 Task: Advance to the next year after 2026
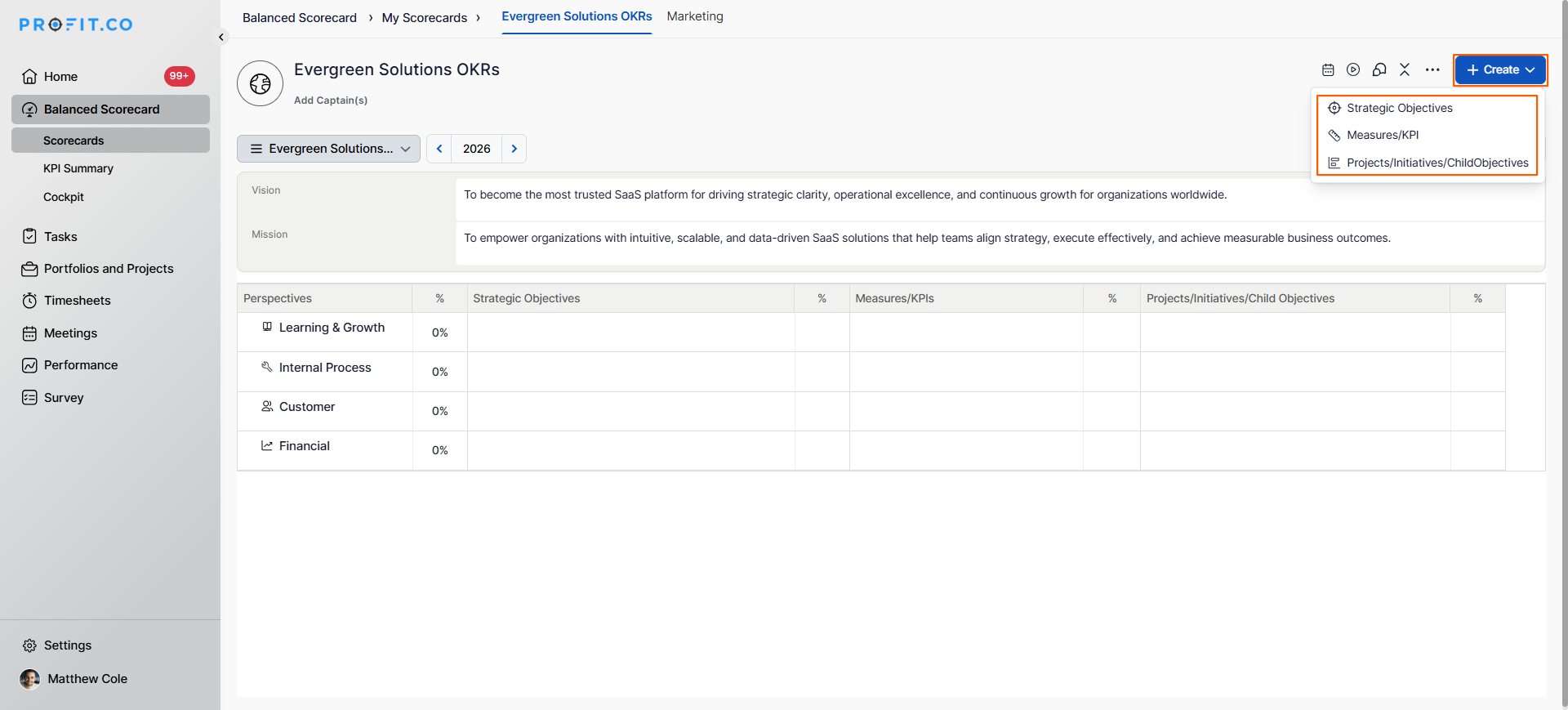click(x=514, y=149)
